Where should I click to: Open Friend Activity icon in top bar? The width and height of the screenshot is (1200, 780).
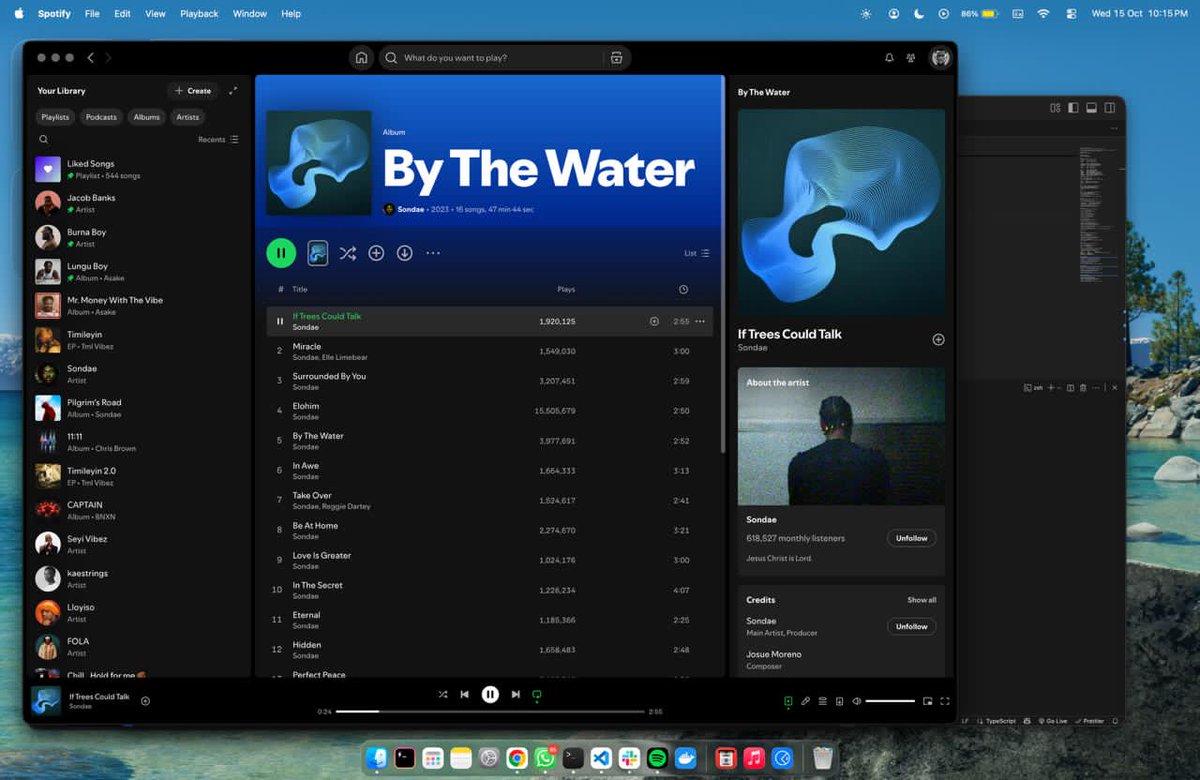910,58
